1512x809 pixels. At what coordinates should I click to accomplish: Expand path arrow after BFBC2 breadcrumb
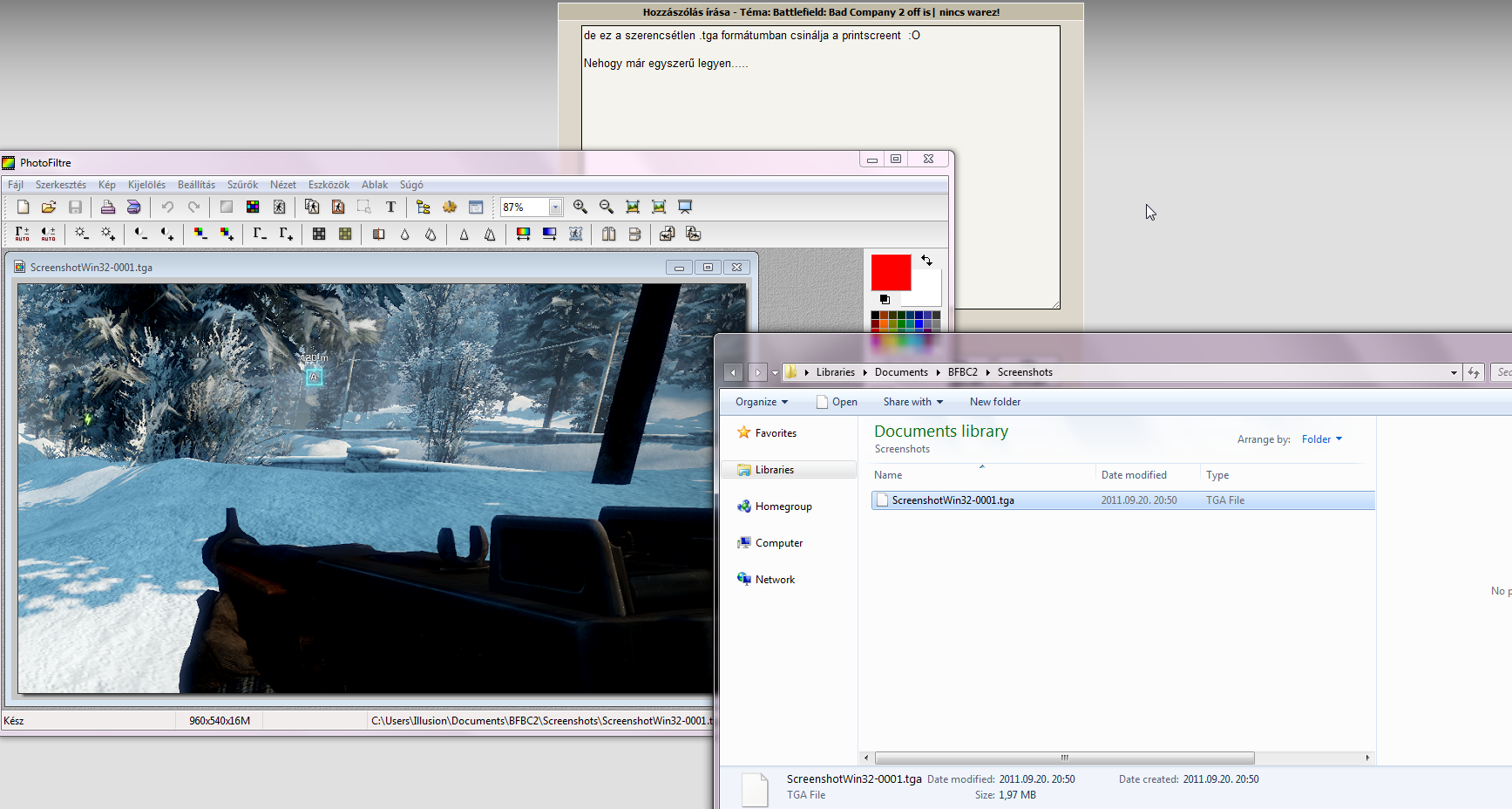(987, 372)
